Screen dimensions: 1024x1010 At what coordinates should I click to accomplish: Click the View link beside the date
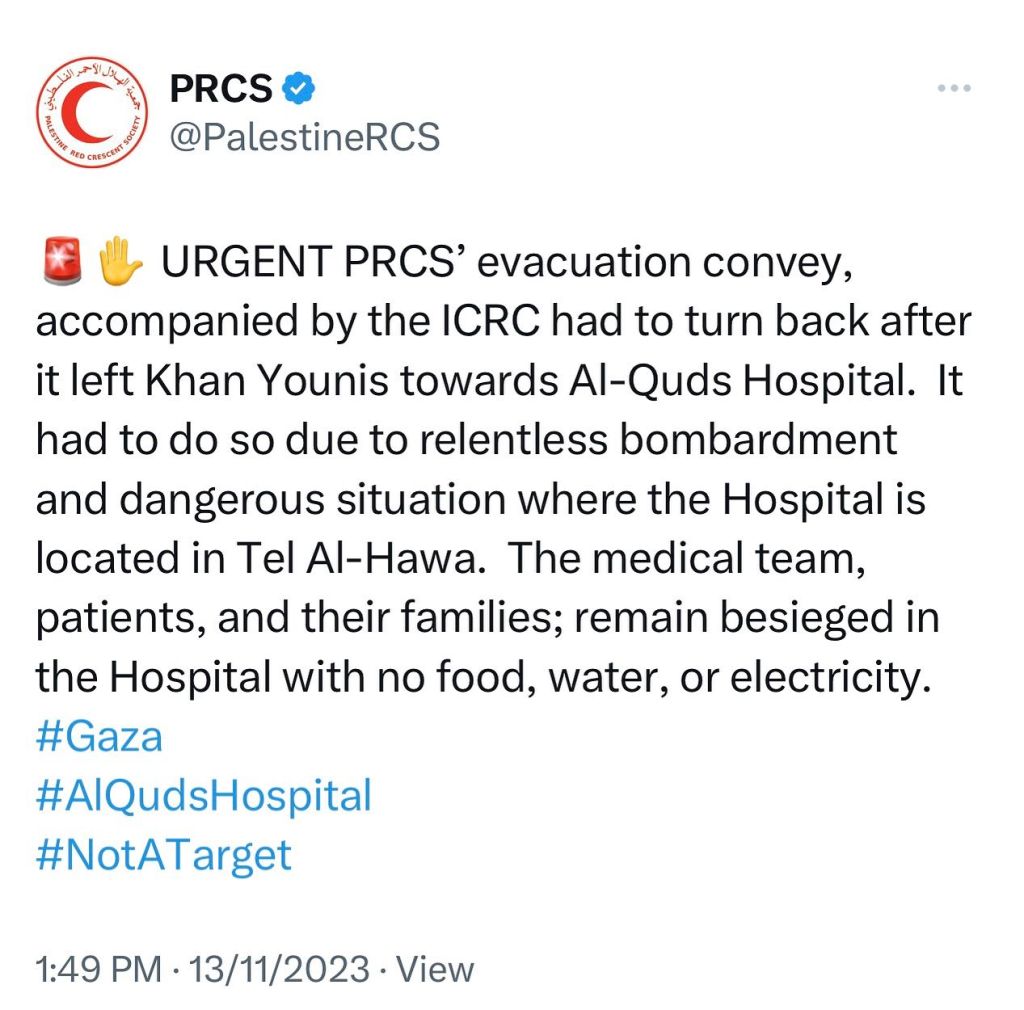point(435,969)
